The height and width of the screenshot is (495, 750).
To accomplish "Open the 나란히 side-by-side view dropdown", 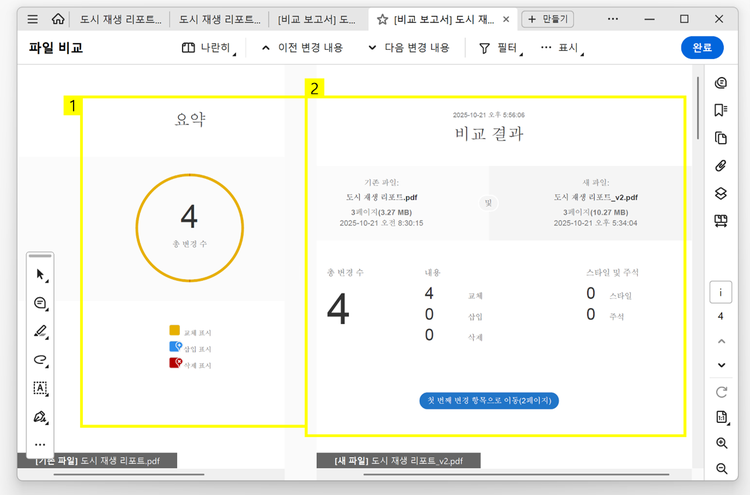I will tap(209, 48).
